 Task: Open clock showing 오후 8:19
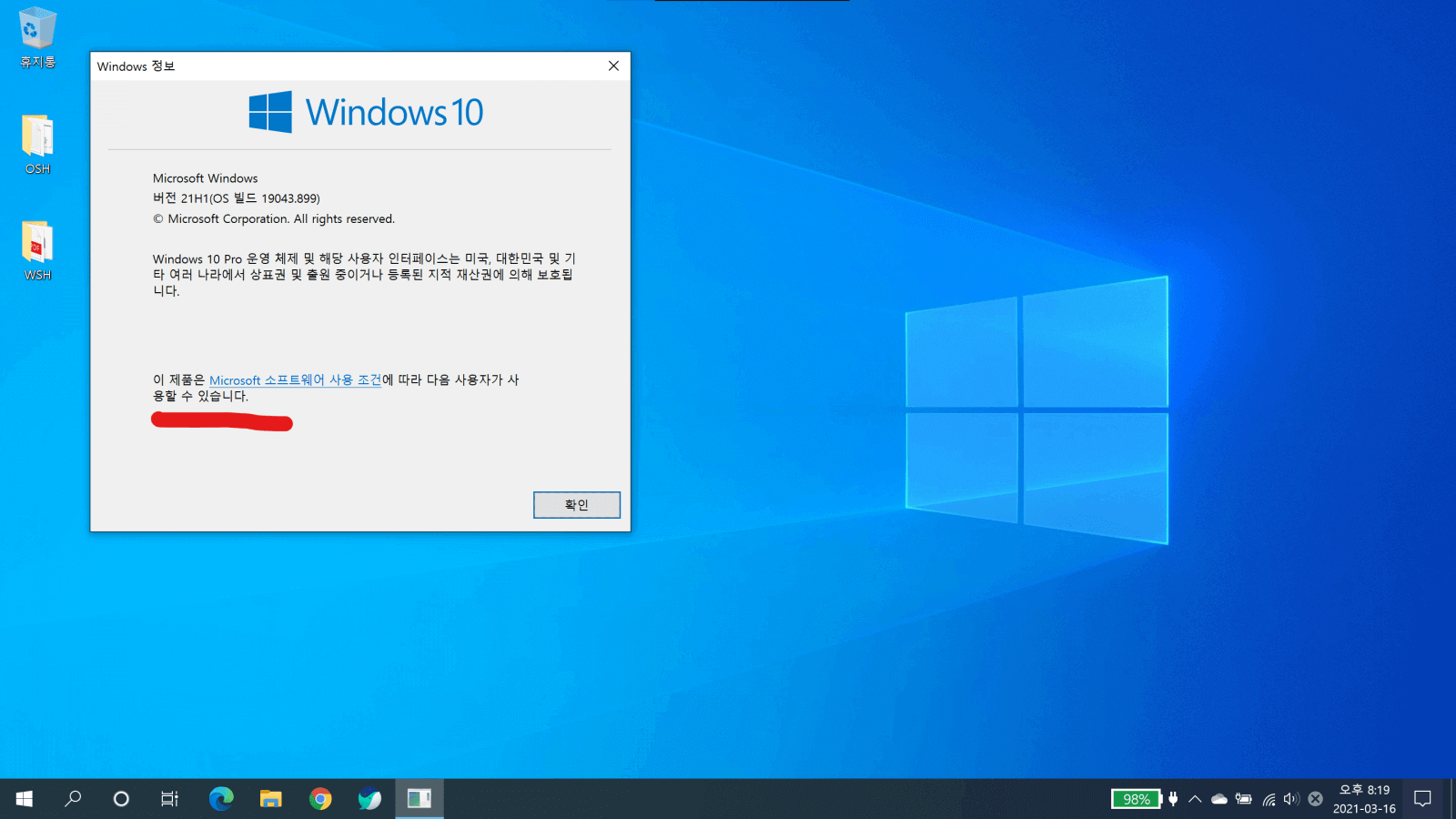1364,799
